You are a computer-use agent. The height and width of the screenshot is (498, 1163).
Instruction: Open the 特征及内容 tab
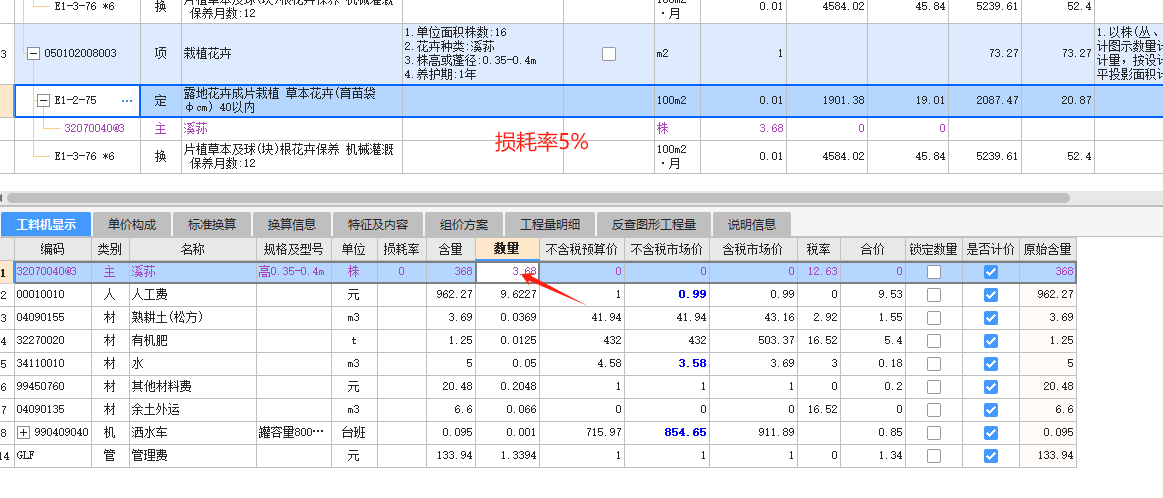tap(378, 224)
